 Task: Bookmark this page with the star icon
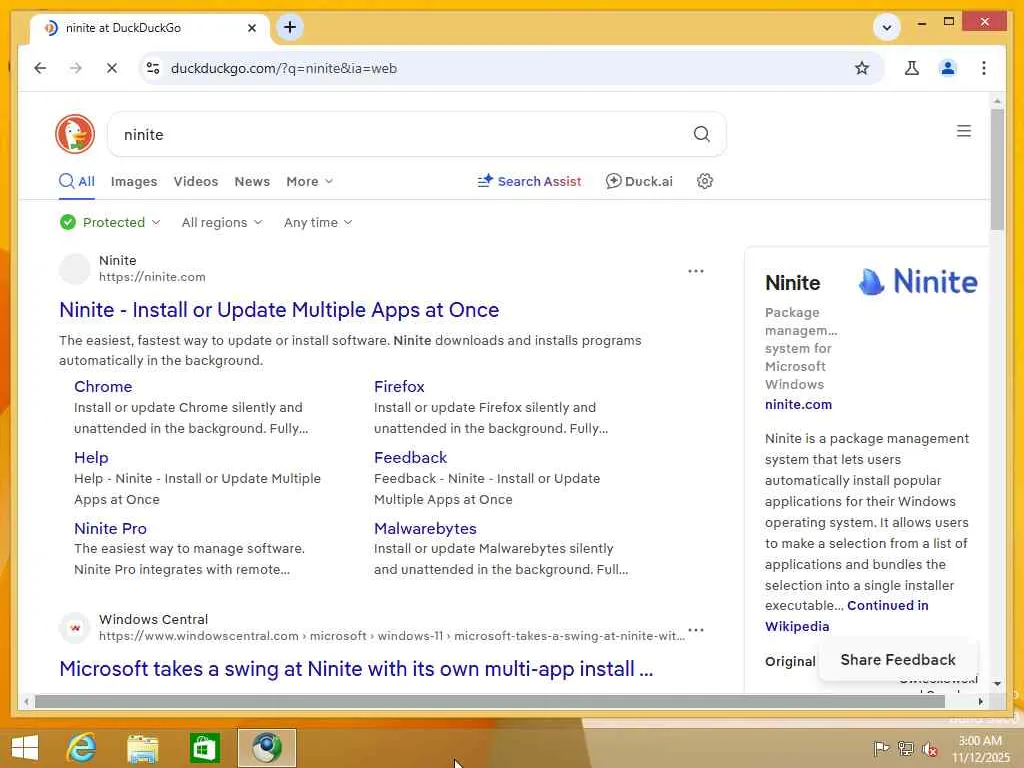862,68
